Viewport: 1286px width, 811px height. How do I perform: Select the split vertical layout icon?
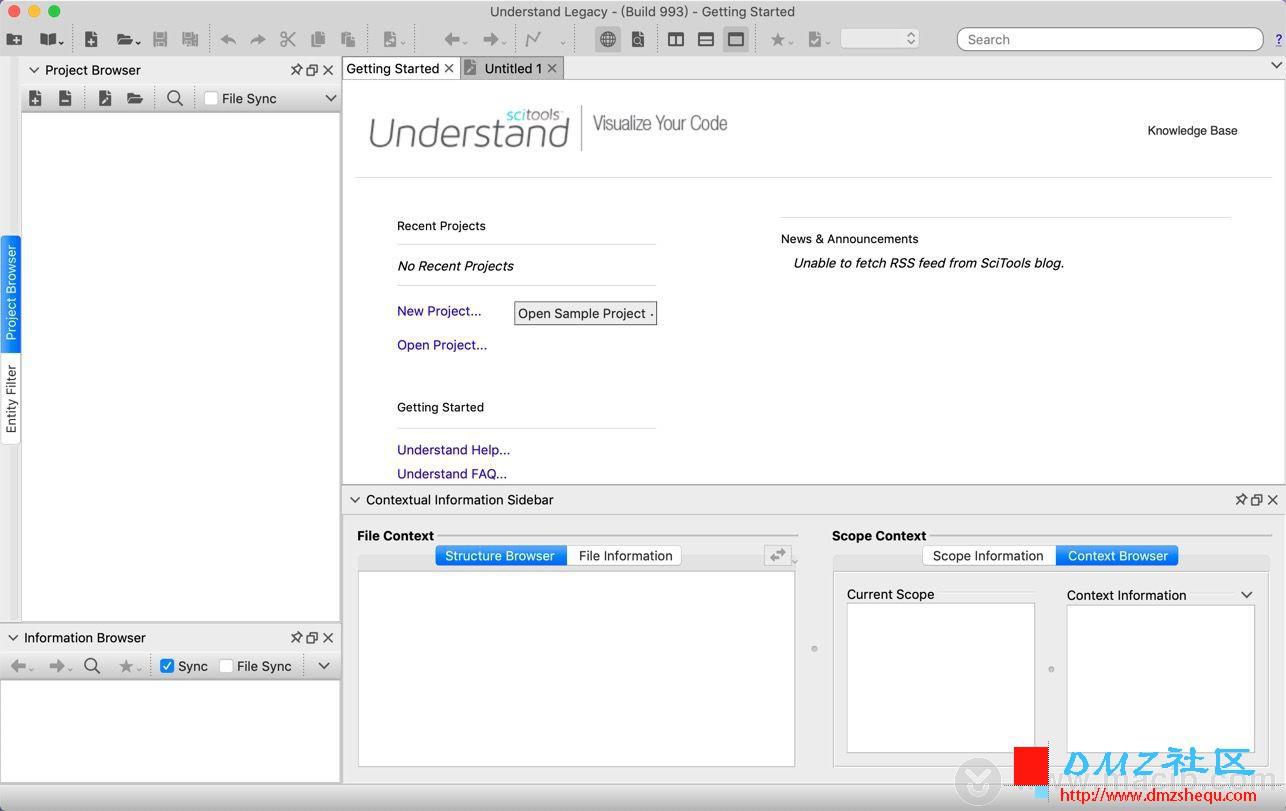click(x=676, y=40)
